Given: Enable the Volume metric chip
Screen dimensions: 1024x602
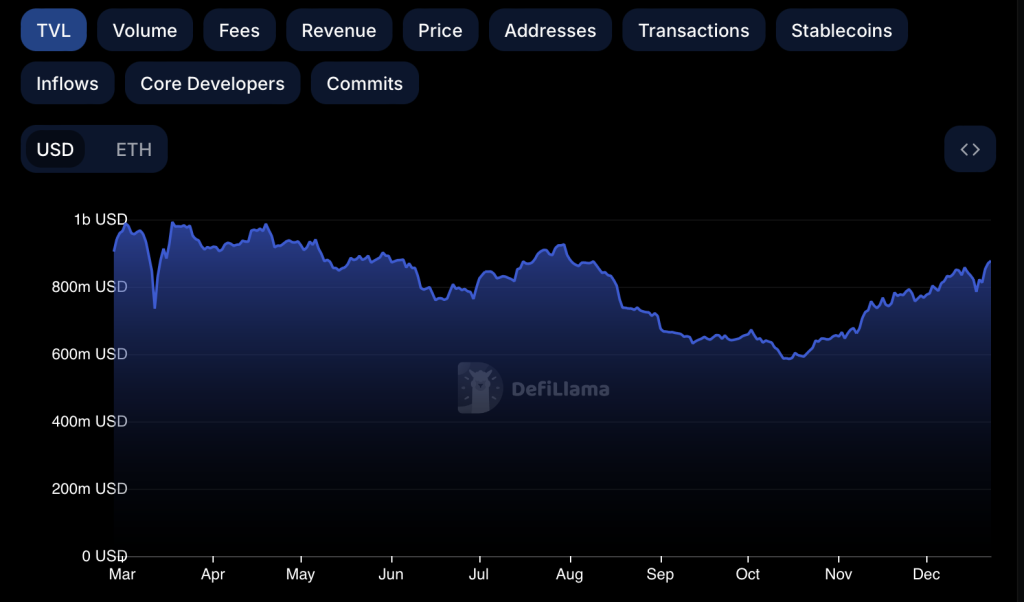Looking at the screenshot, I should 145,30.
